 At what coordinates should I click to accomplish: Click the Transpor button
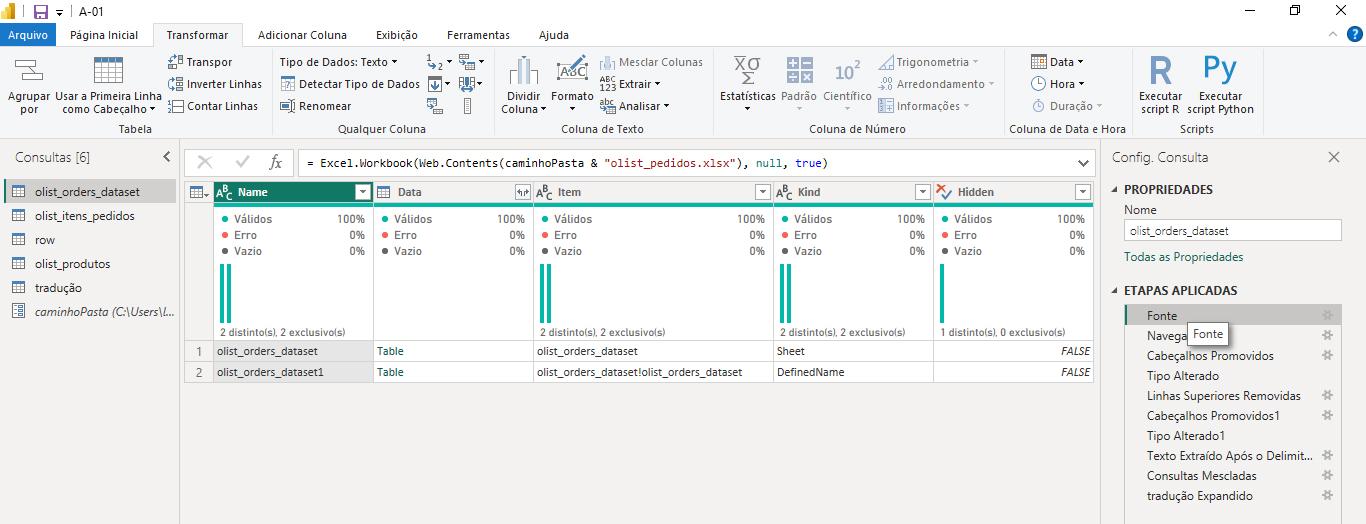pos(200,62)
